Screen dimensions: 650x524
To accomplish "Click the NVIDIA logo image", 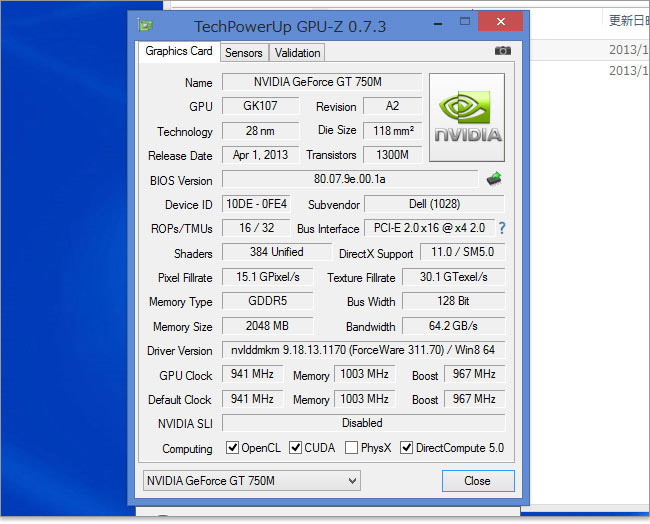I will (x=466, y=117).
